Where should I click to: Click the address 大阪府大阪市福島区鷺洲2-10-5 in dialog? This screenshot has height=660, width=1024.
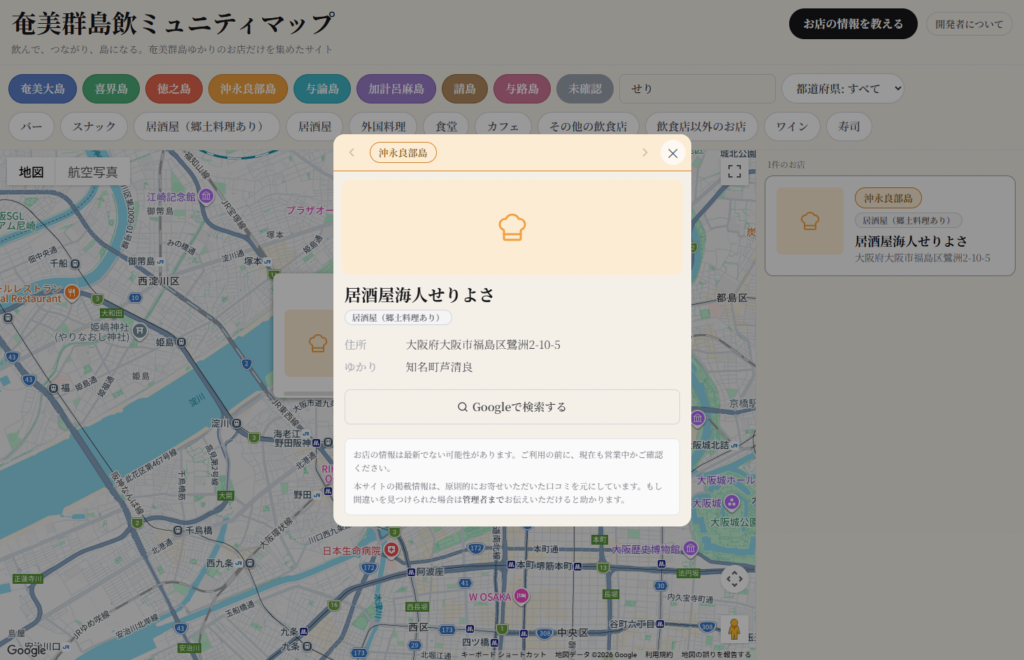(483, 345)
